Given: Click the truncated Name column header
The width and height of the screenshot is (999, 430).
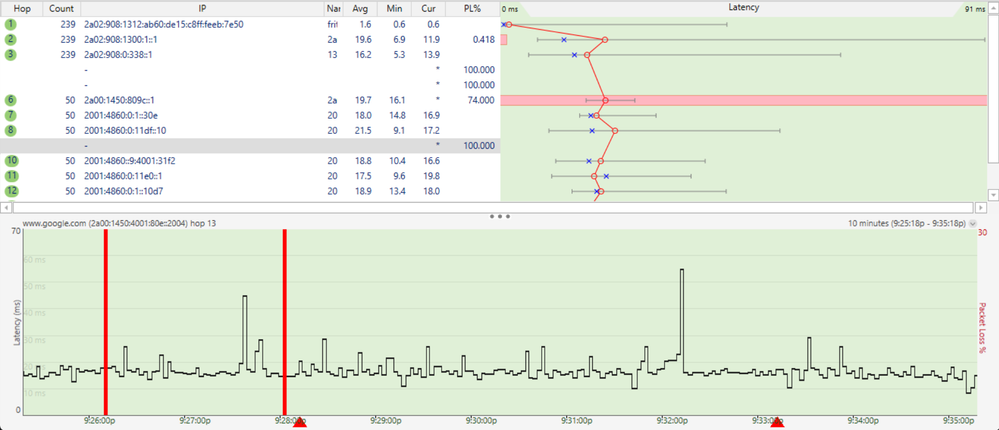Looking at the screenshot, I should coord(333,8).
